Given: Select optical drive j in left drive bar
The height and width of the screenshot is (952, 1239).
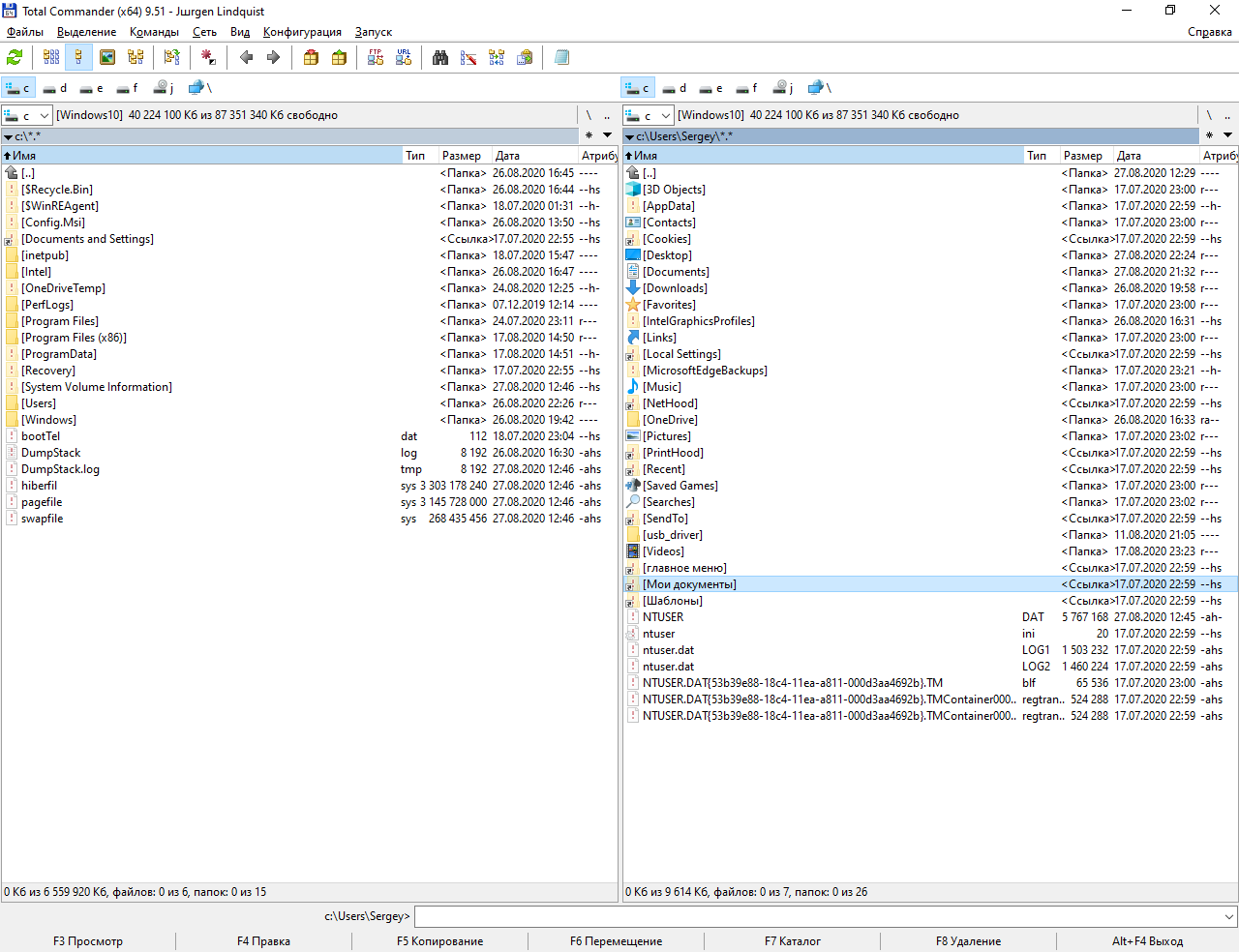Looking at the screenshot, I should pos(164,88).
